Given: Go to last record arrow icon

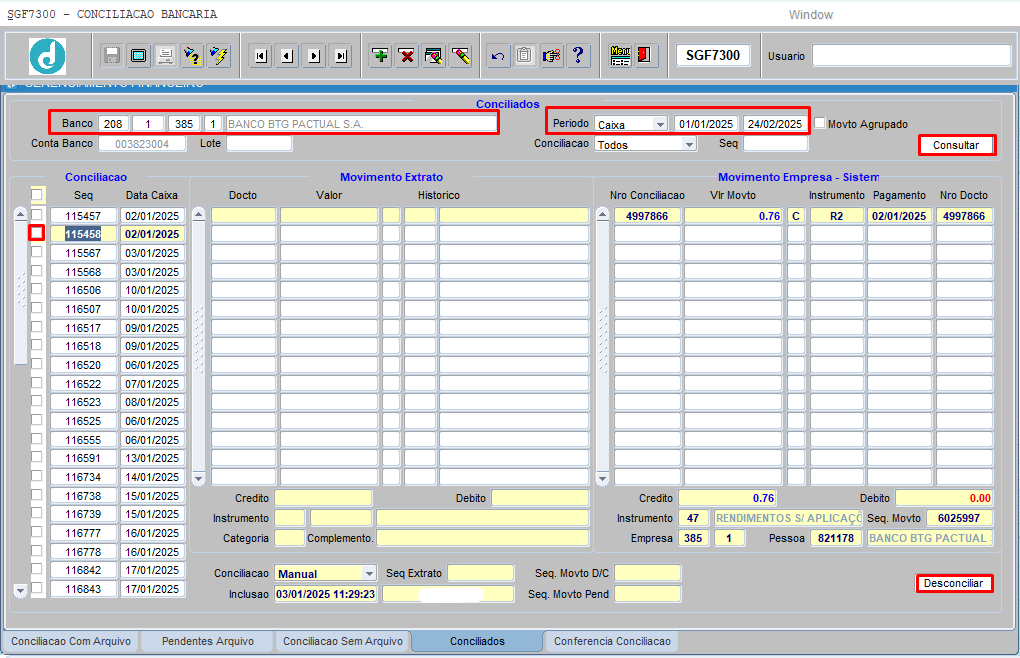Looking at the screenshot, I should 340,57.
